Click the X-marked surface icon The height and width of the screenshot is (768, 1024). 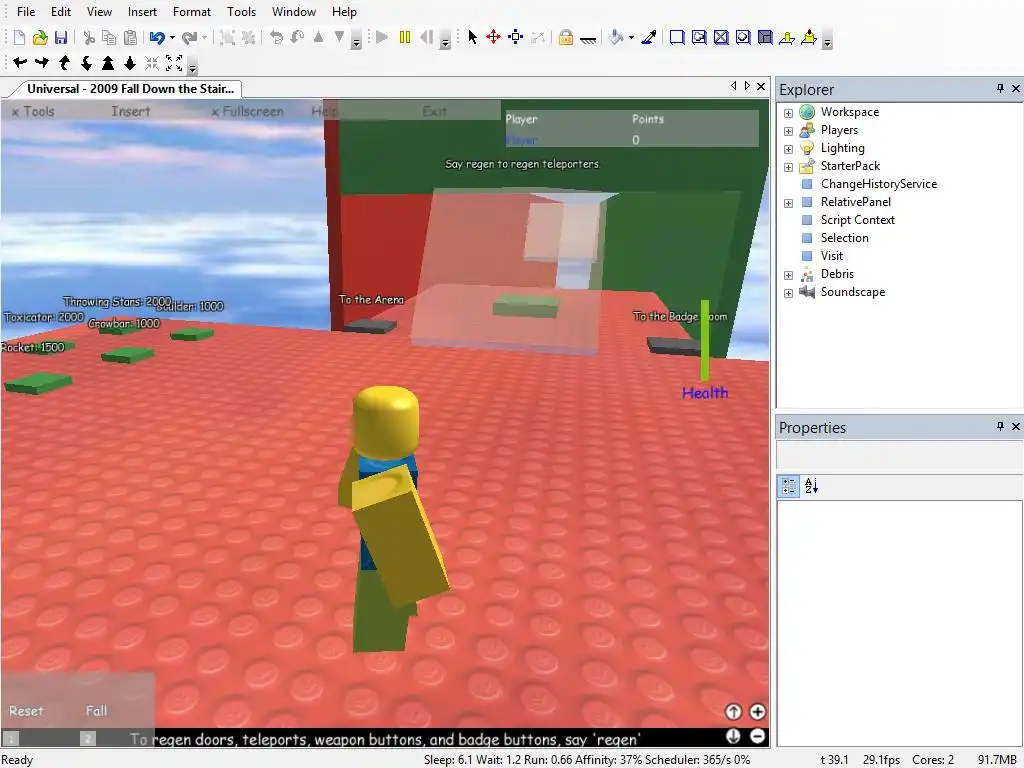point(721,37)
